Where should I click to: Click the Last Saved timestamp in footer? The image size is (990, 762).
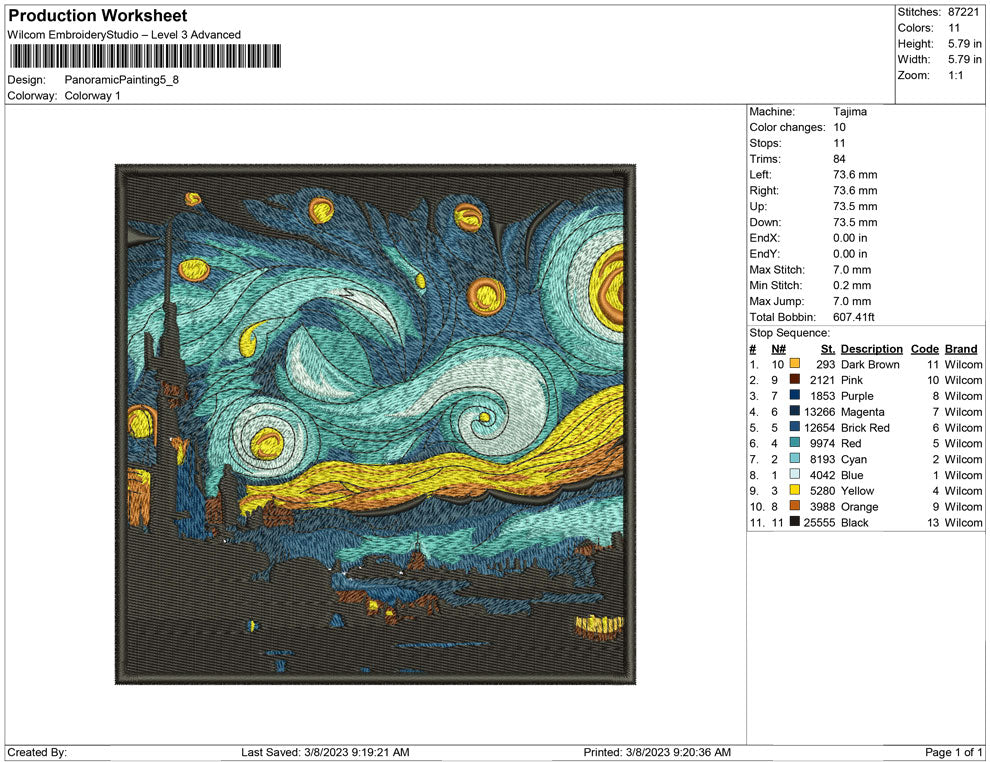(x=325, y=752)
